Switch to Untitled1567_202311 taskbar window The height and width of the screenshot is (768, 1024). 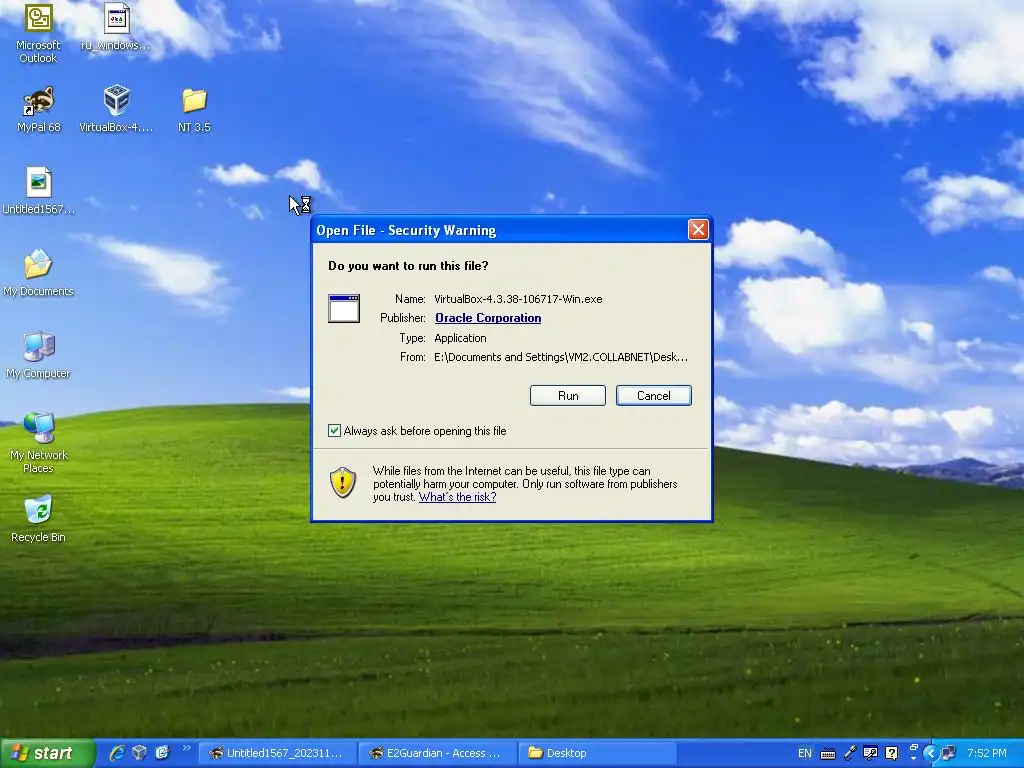[277, 753]
